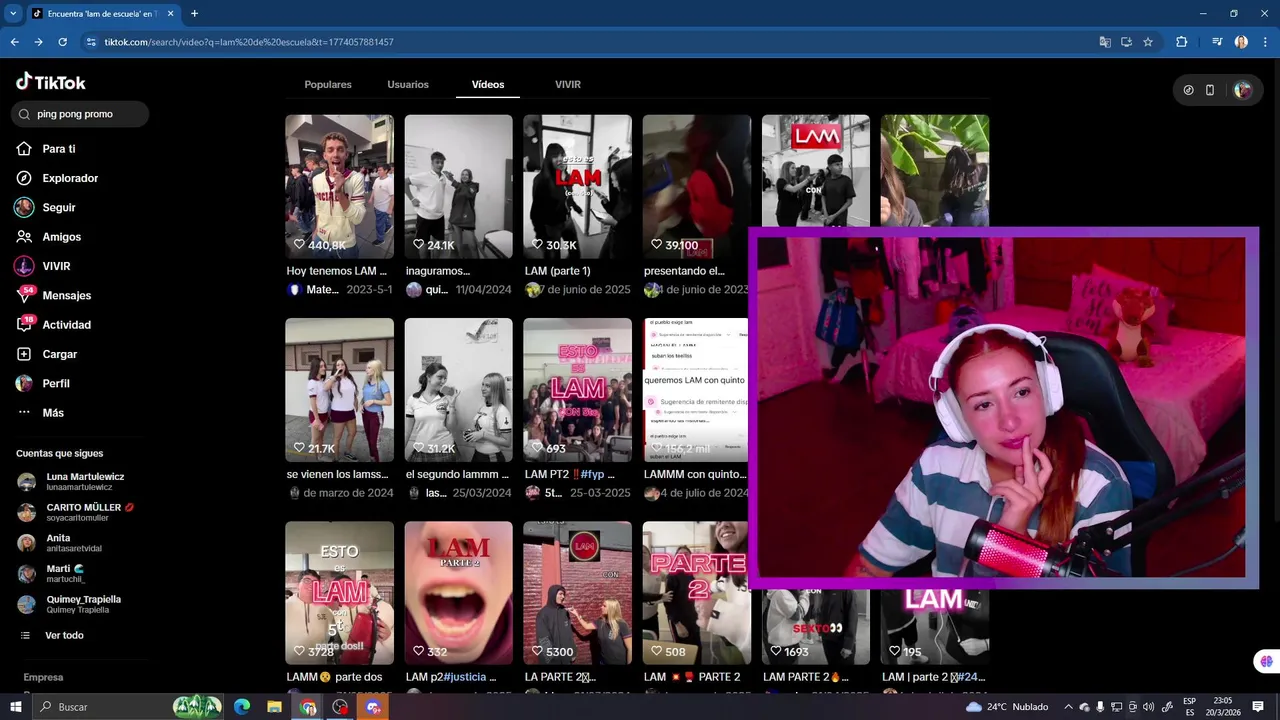Open video 'el segundo lammm' thumbnail
The image size is (1280, 720).
(x=458, y=390)
